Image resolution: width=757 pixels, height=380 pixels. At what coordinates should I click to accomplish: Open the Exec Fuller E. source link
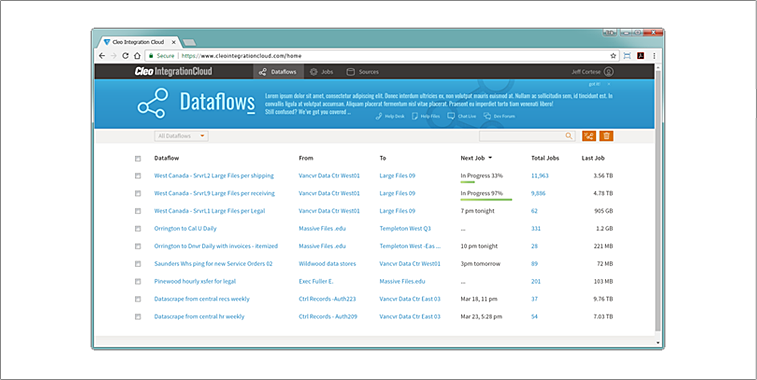pos(316,281)
